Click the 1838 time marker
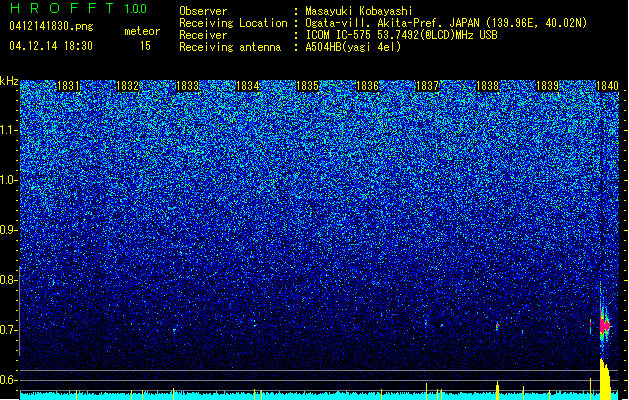 (487, 86)
